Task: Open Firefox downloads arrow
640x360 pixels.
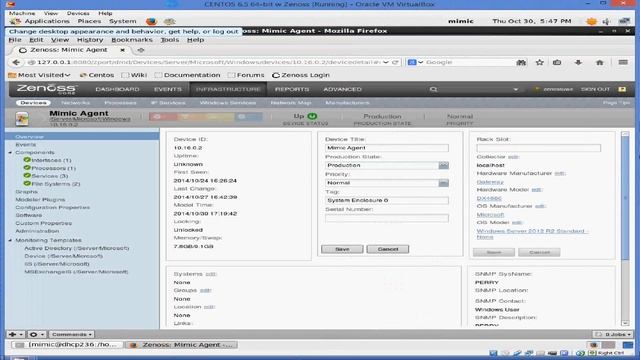Action: 578,62
